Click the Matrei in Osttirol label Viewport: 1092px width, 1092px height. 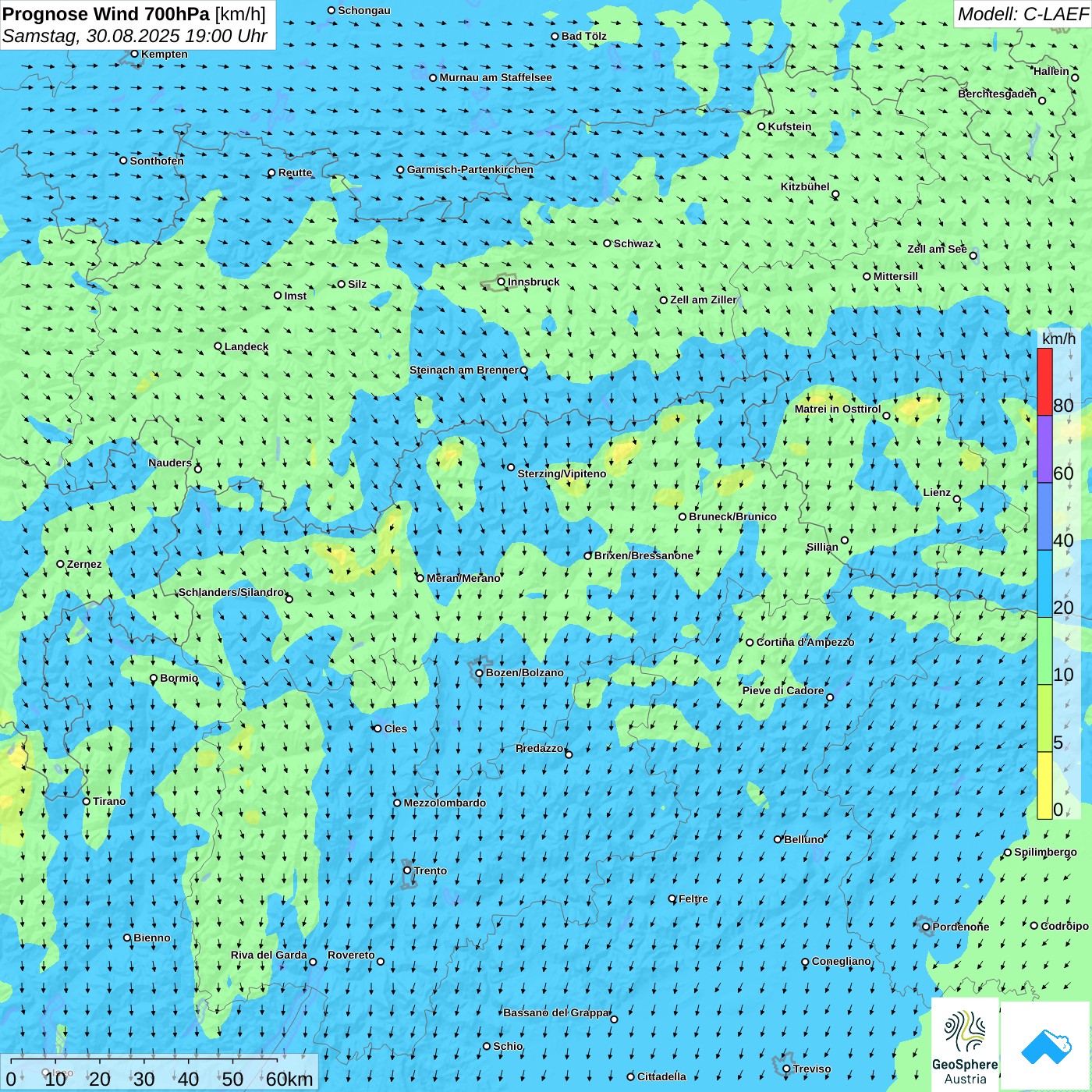click(838, 409)
